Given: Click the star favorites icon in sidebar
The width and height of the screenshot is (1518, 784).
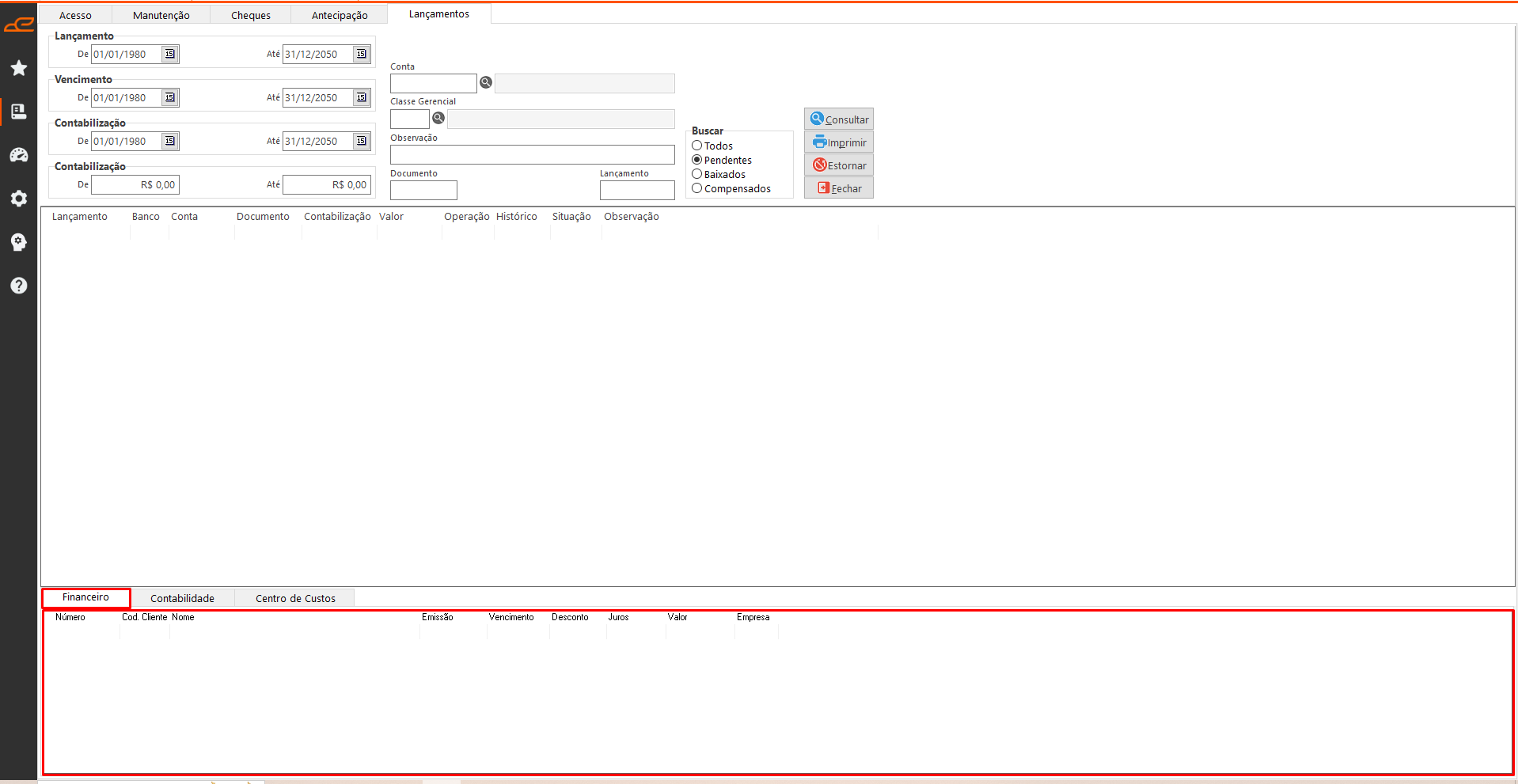Looking at the screenshot, I should click(19, 68).
